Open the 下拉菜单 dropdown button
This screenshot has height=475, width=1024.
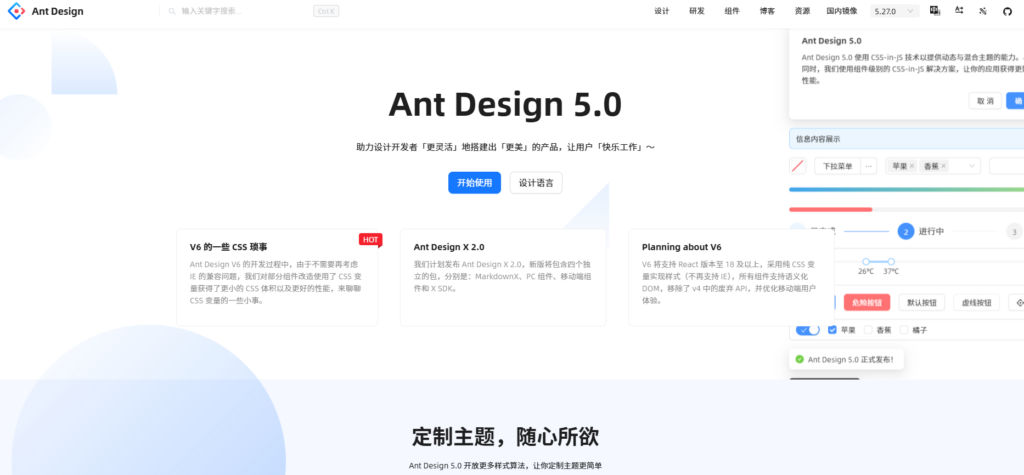[837, 166]
